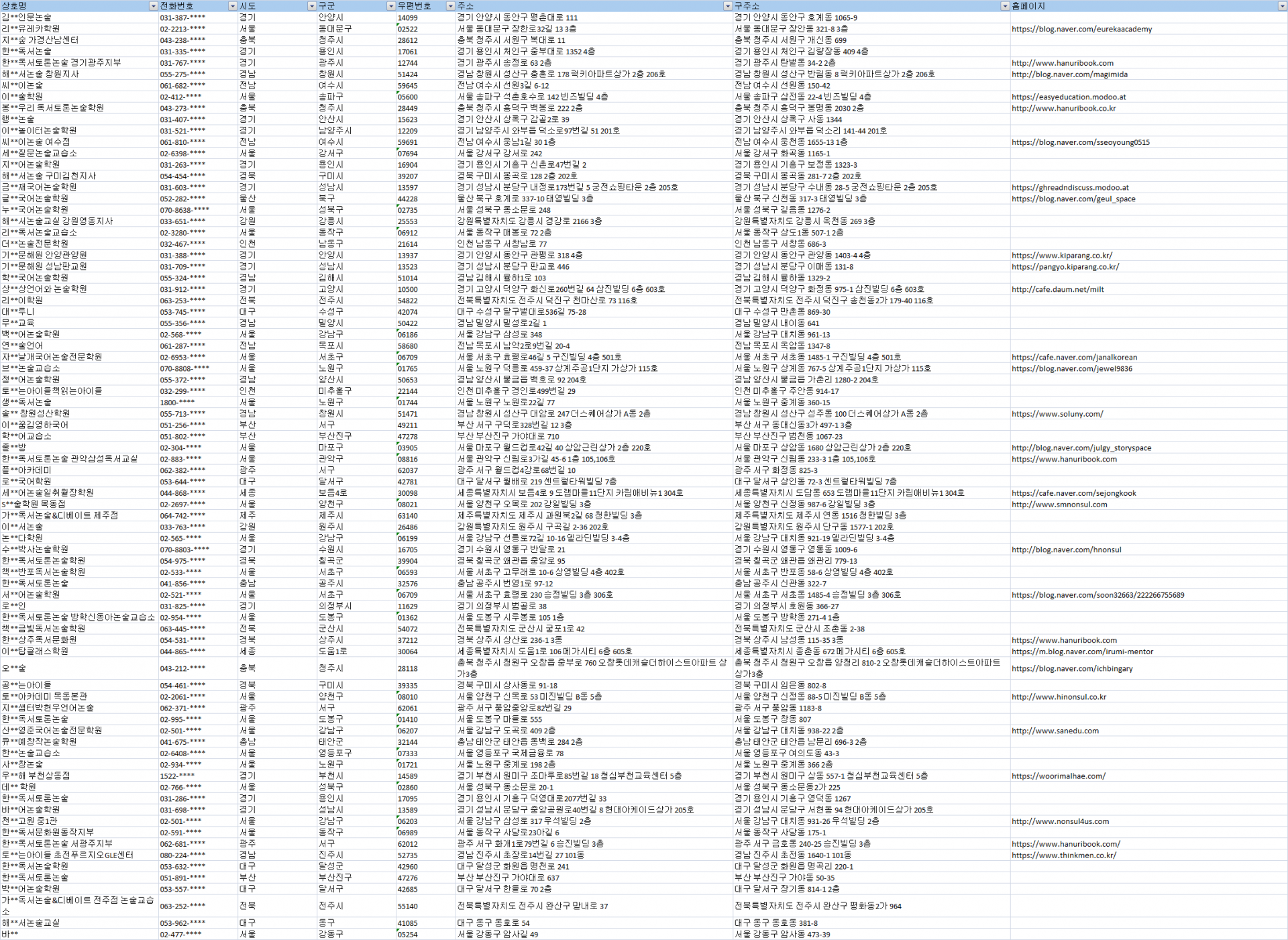Open the 홈페이지 column filter dropdown
1288x940 pixels.
click(x=1282, y=6)
